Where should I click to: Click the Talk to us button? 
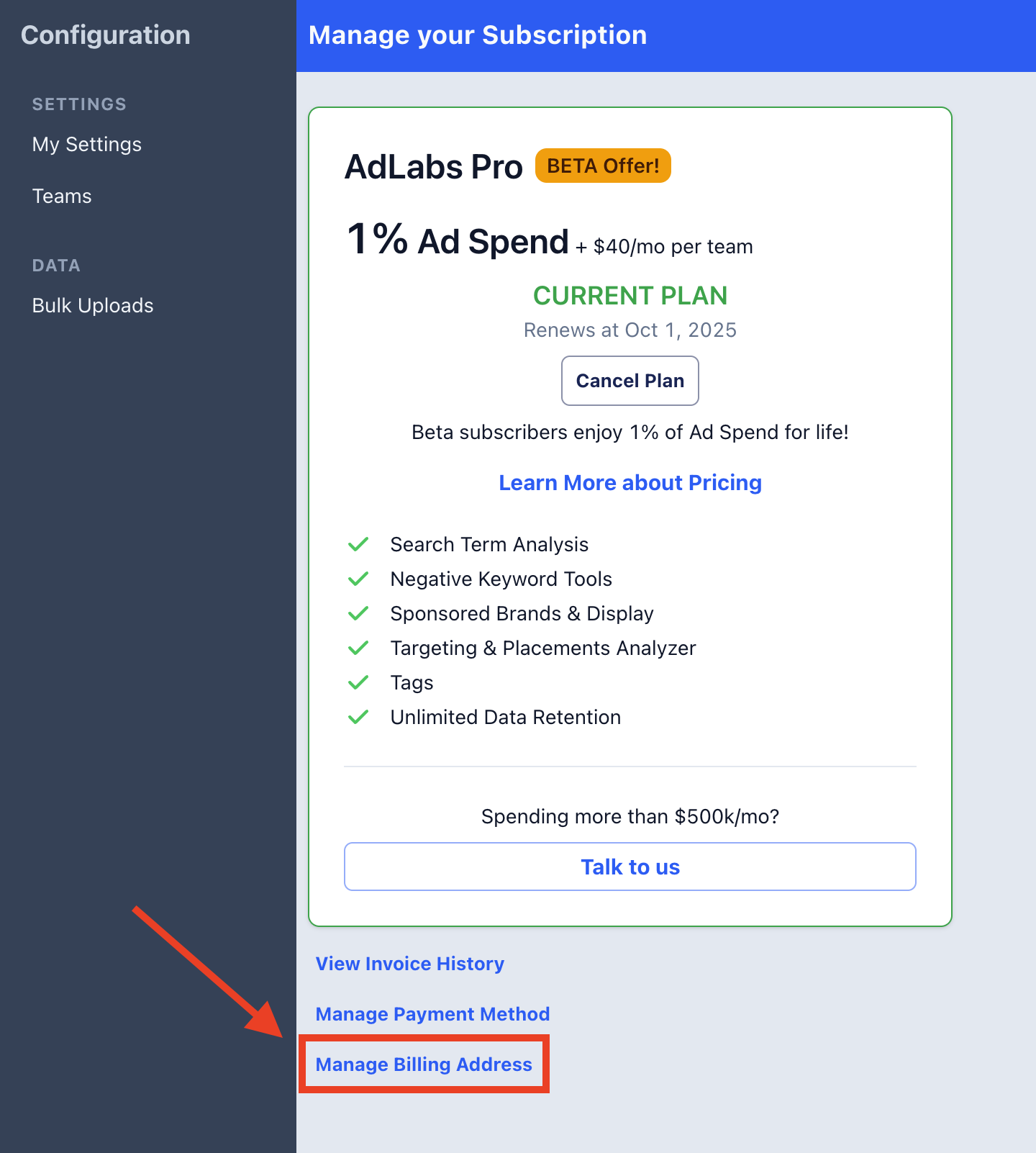tap(630, 867)
